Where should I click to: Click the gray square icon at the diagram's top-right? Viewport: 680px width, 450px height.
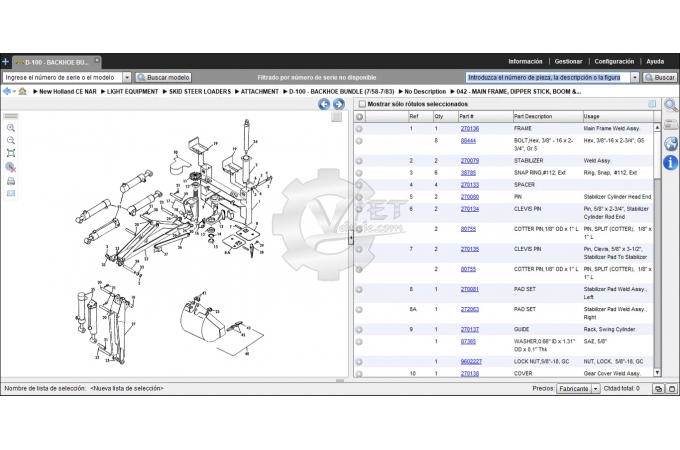[x=336, y=117]
